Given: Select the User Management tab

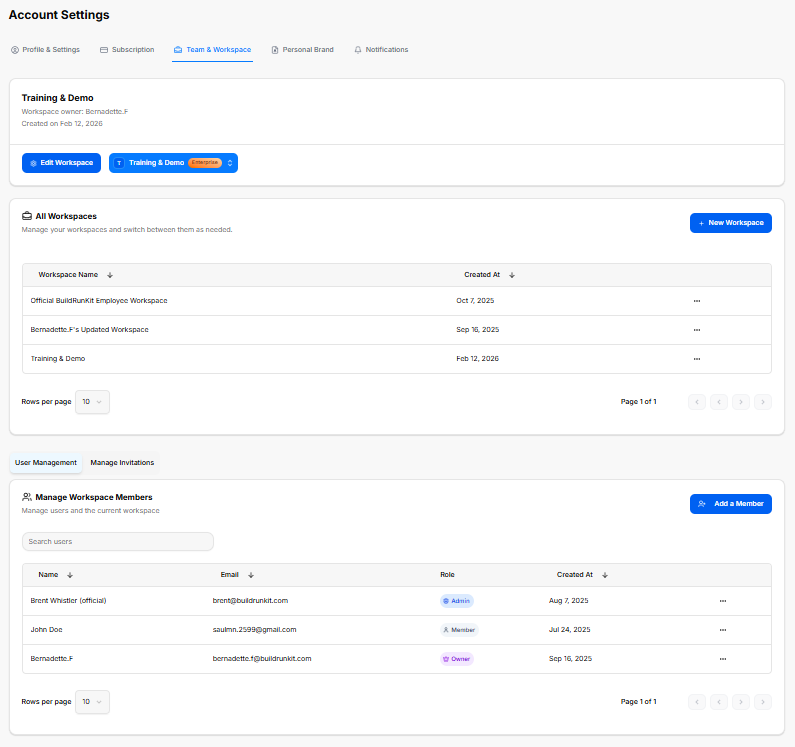Looking at the screenshot, I should click(x=46, y=463).
